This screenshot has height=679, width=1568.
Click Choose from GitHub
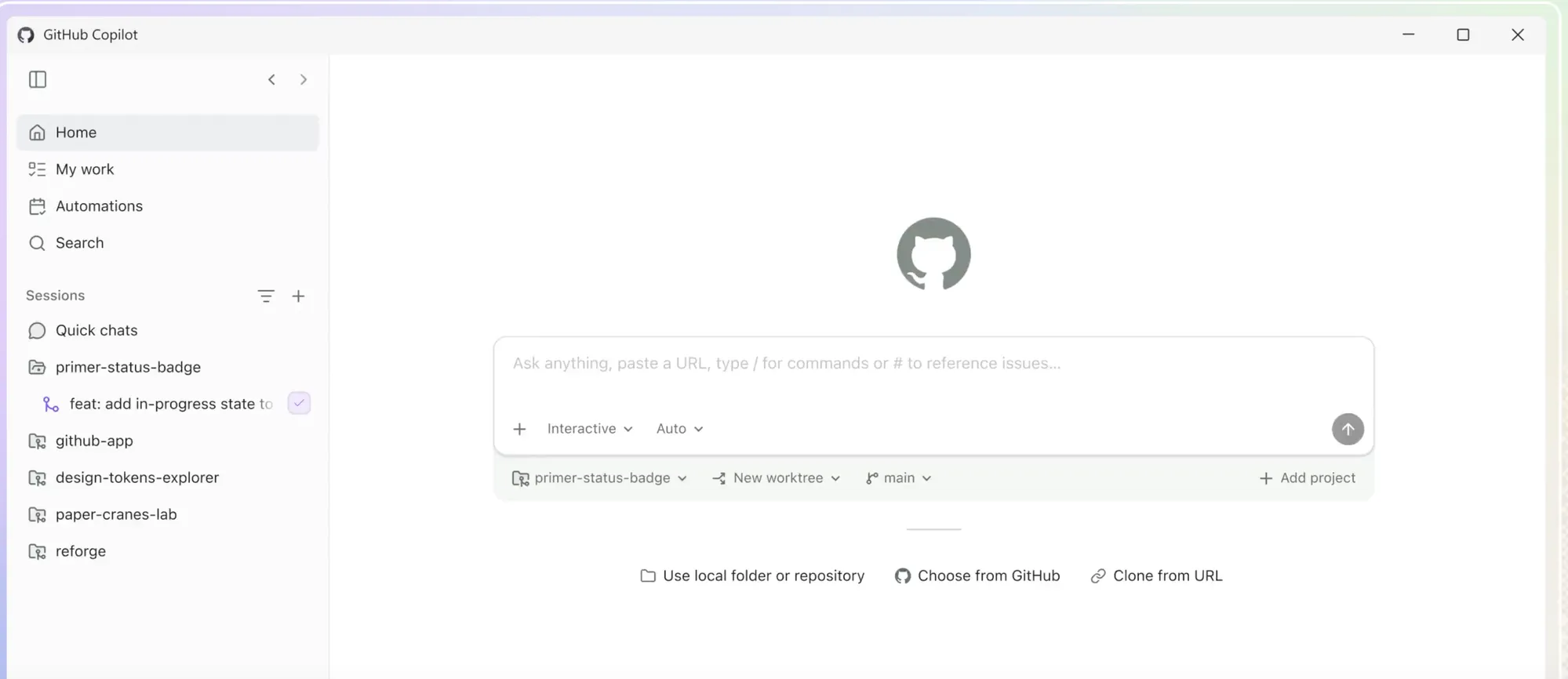point(977,576)
